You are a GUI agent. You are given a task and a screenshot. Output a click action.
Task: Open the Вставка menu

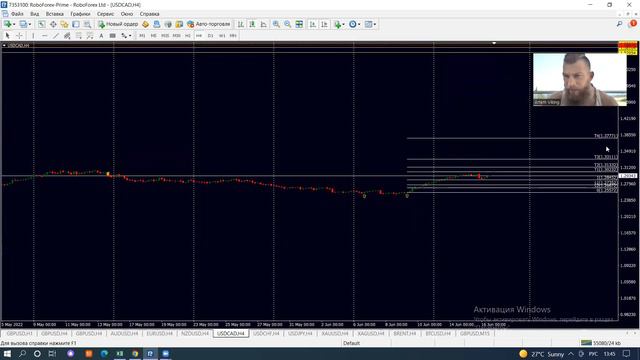pos(55,14)
